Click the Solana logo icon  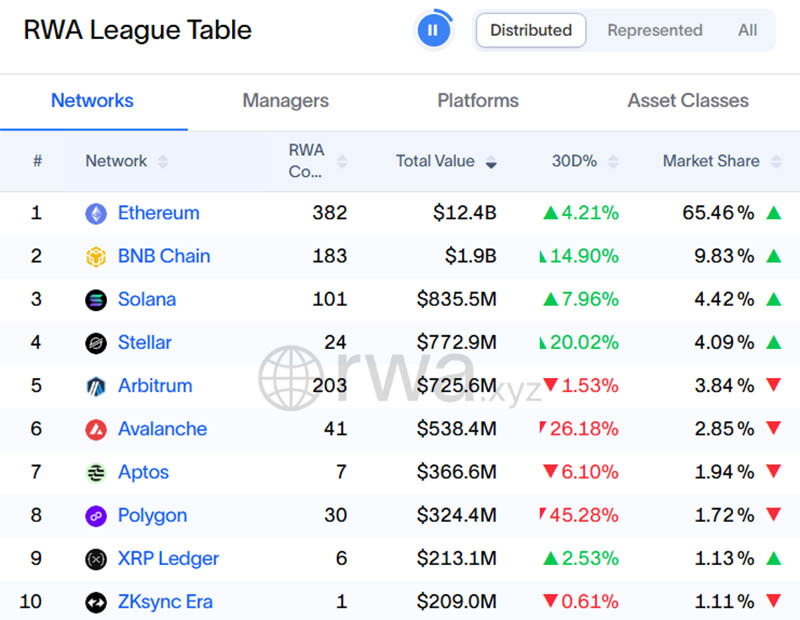click(x=96, y=300)
